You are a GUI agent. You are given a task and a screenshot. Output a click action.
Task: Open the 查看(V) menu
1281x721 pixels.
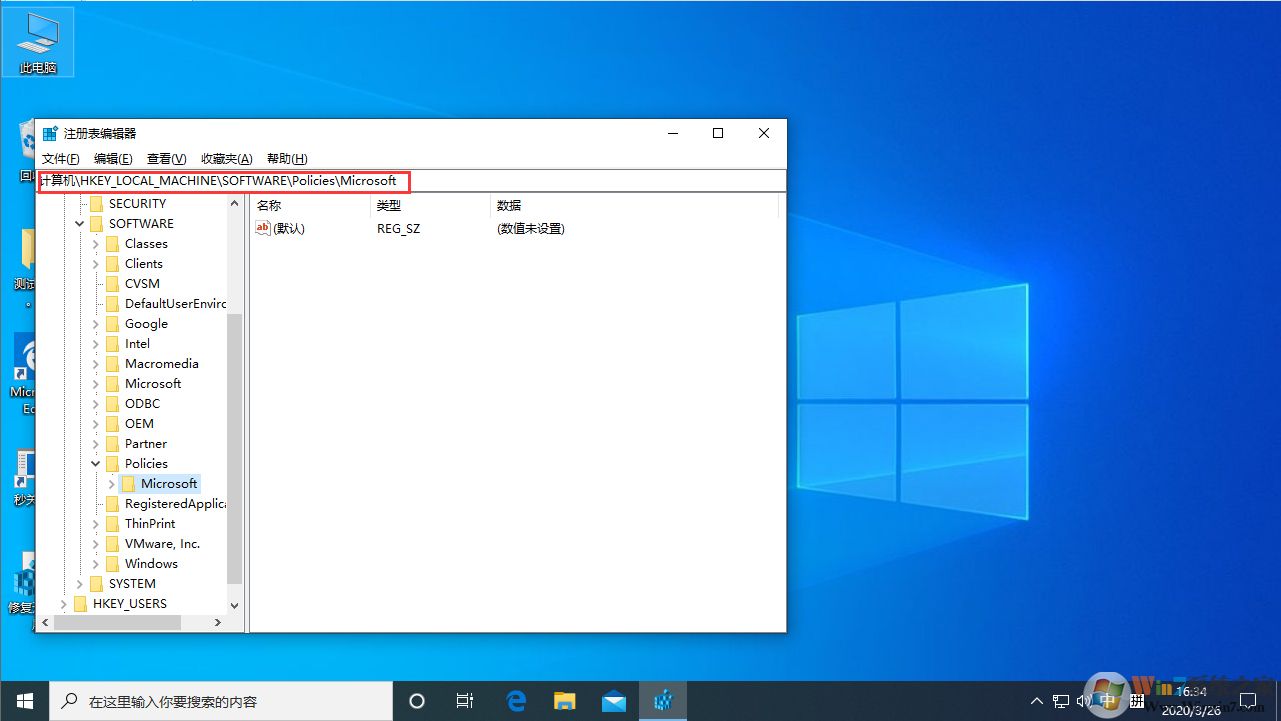(x=165, y=158)
